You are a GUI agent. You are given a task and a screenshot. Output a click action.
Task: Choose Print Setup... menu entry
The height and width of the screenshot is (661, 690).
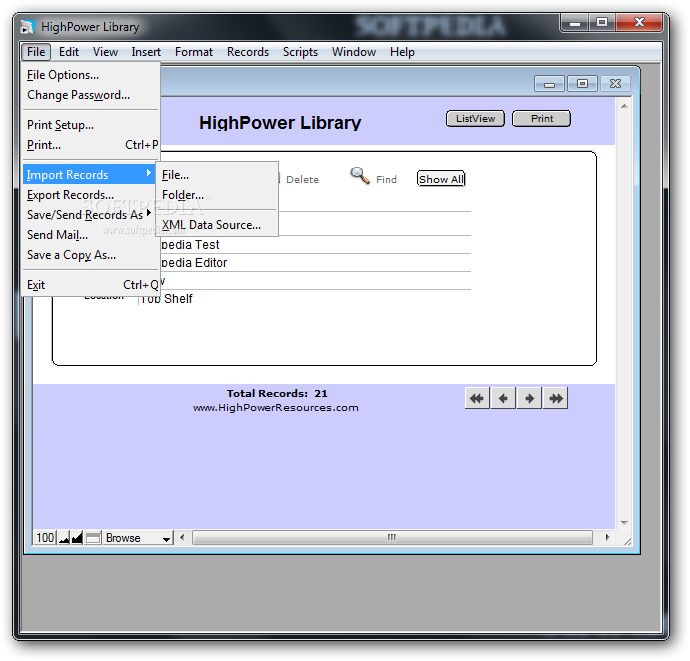point(91,125)
